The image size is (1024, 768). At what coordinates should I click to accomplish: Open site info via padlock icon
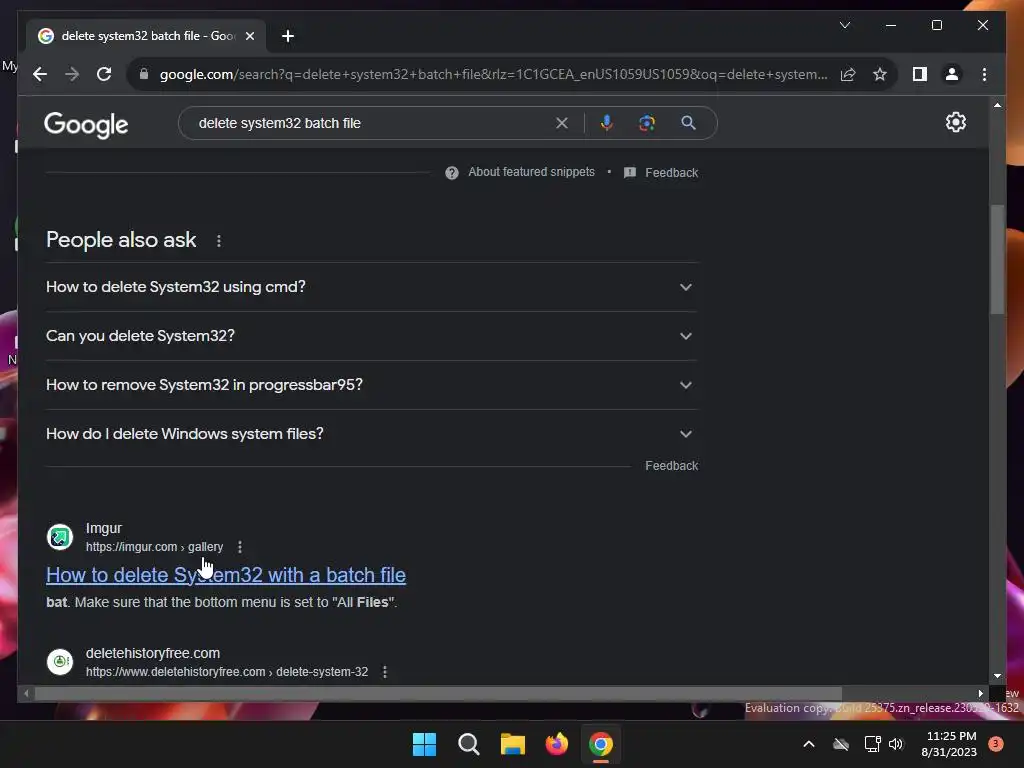click(144, 74)
